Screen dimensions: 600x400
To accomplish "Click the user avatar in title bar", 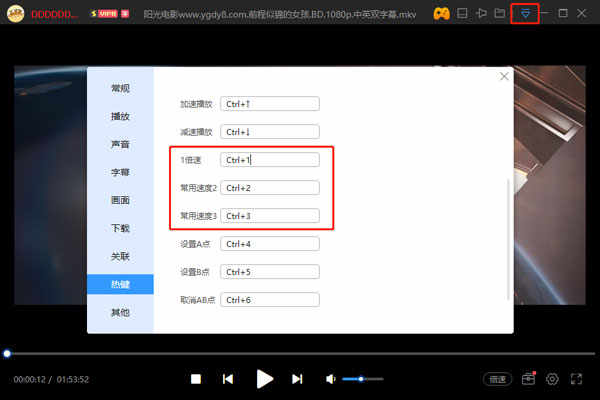I will (16, 14).
